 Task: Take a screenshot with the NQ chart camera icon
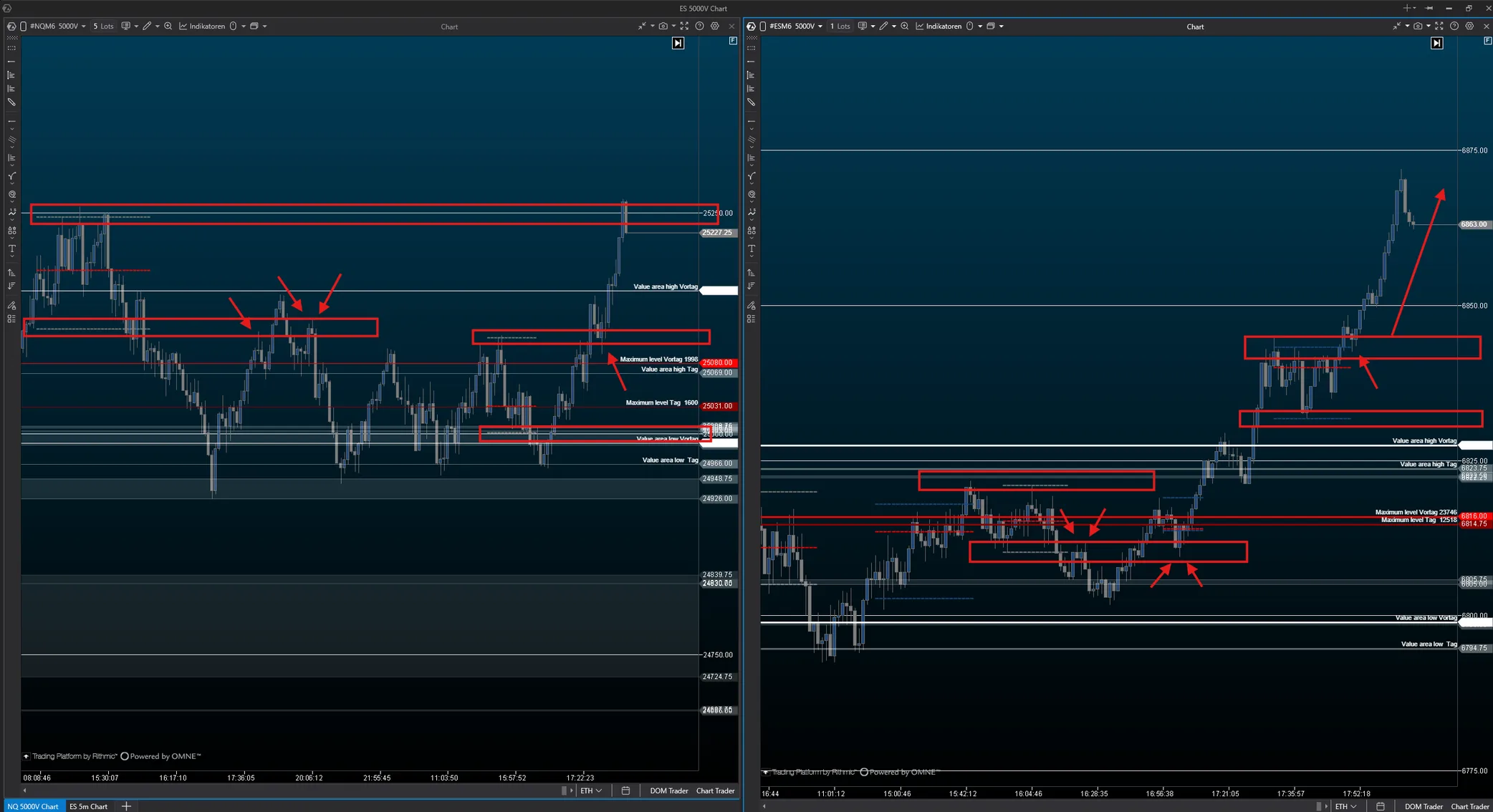[x=663, y=26]
